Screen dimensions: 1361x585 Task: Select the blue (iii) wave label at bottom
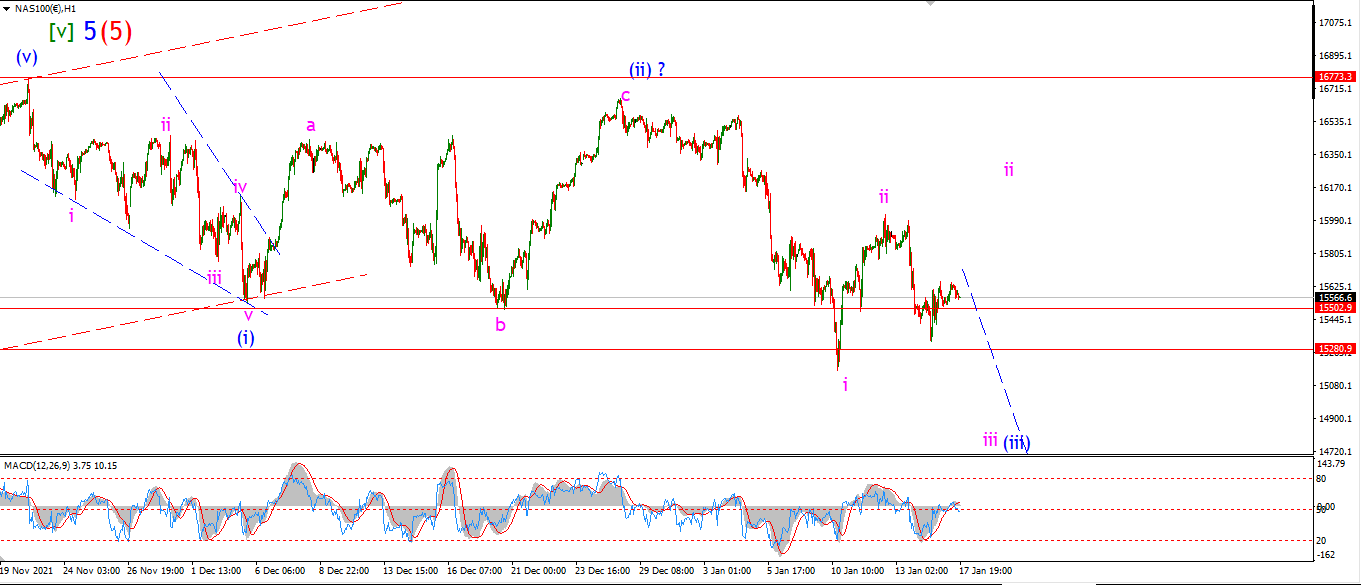point(1018,442)
